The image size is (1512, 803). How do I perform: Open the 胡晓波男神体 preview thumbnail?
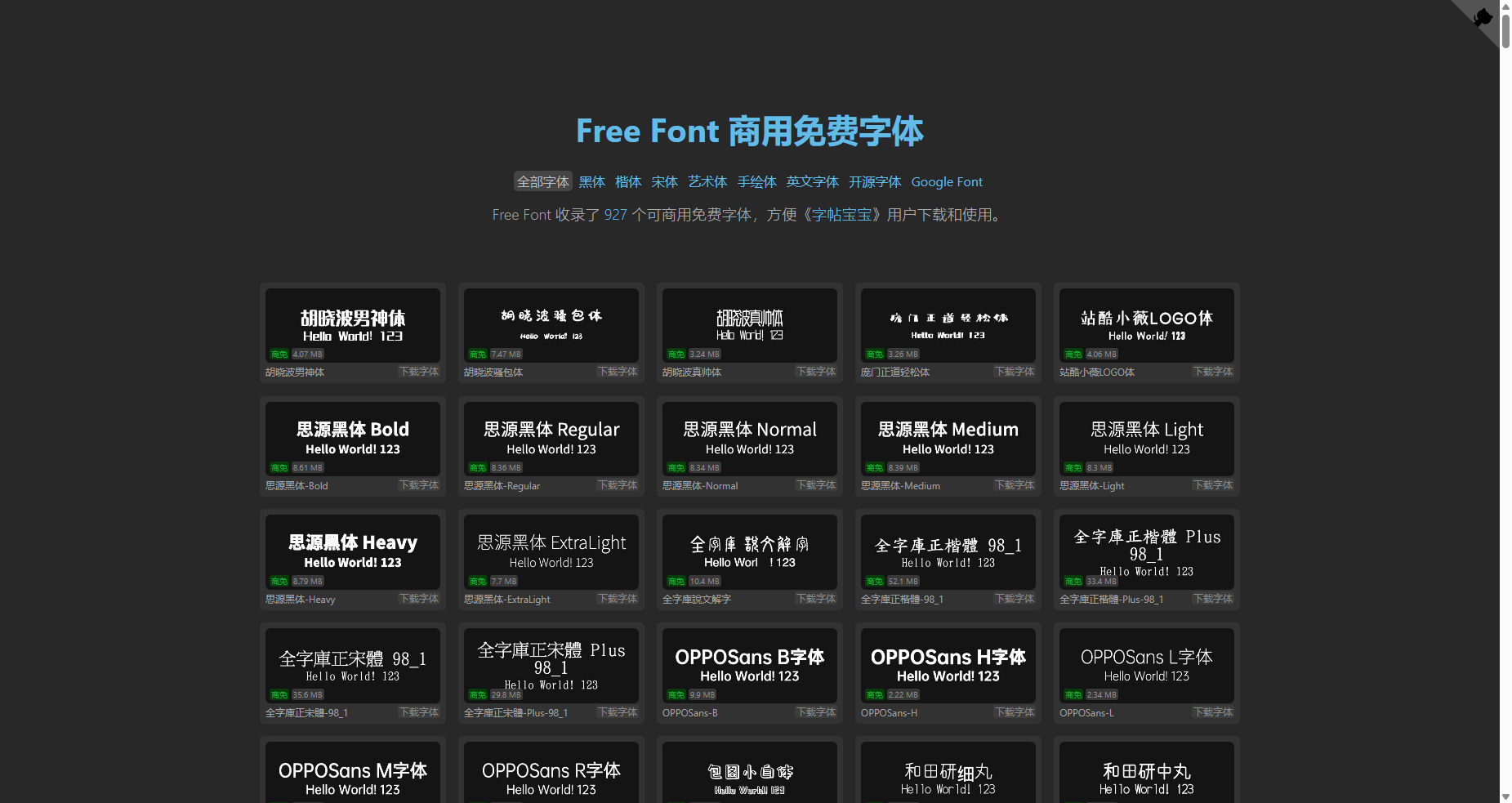coord(353,325)
